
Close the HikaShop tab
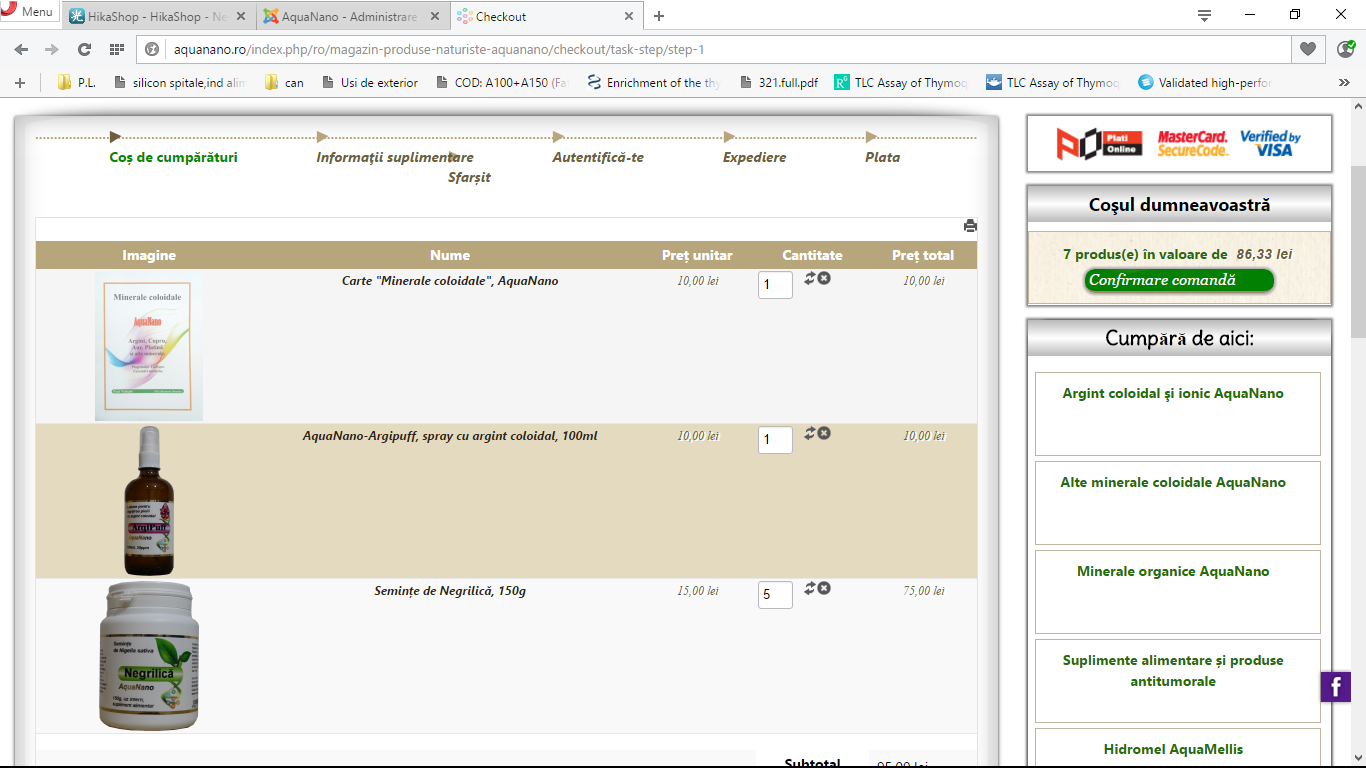(241, 16)
